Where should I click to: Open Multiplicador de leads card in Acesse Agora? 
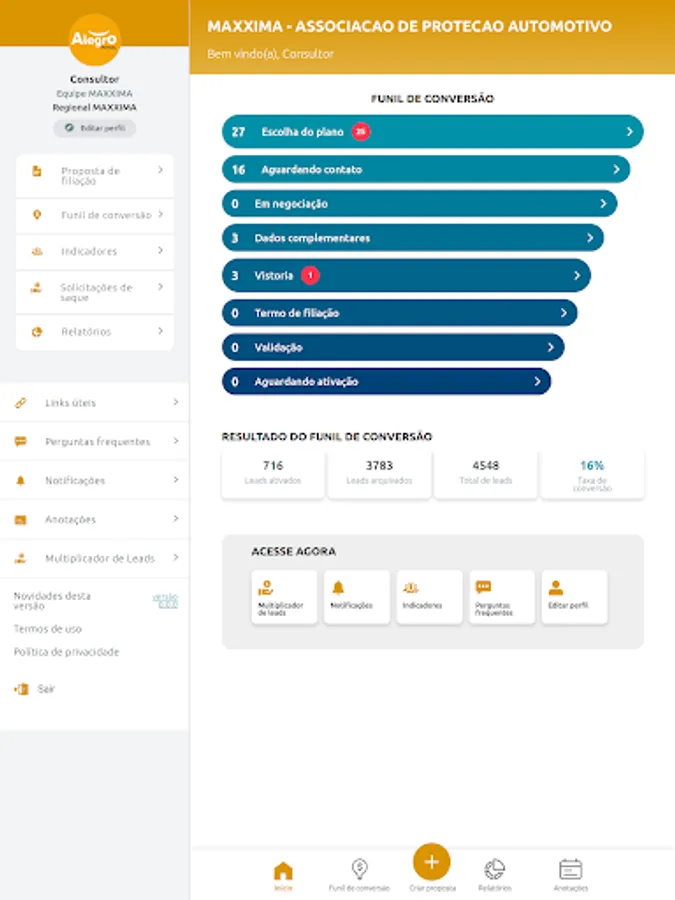point(284,597)
